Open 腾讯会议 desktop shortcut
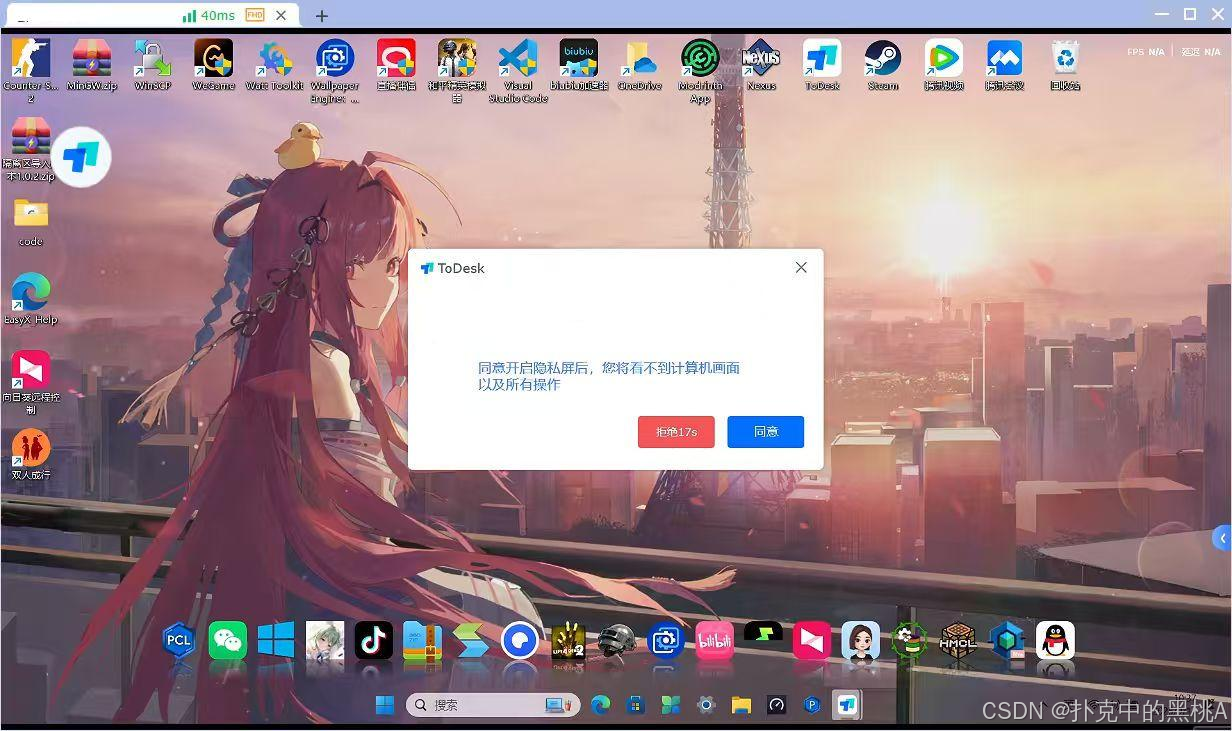 pyautogui.click(x=1004, y=66)
